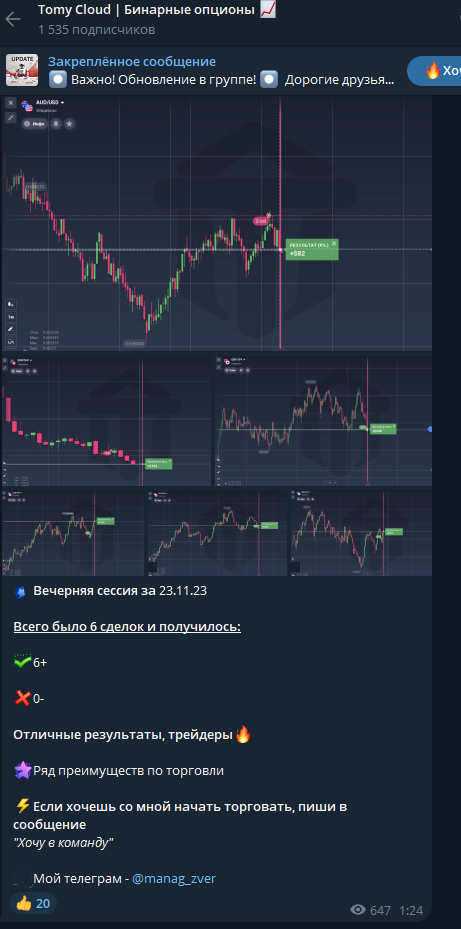
Task: Open the candlestick chart type icon
Action: [11, 304]
